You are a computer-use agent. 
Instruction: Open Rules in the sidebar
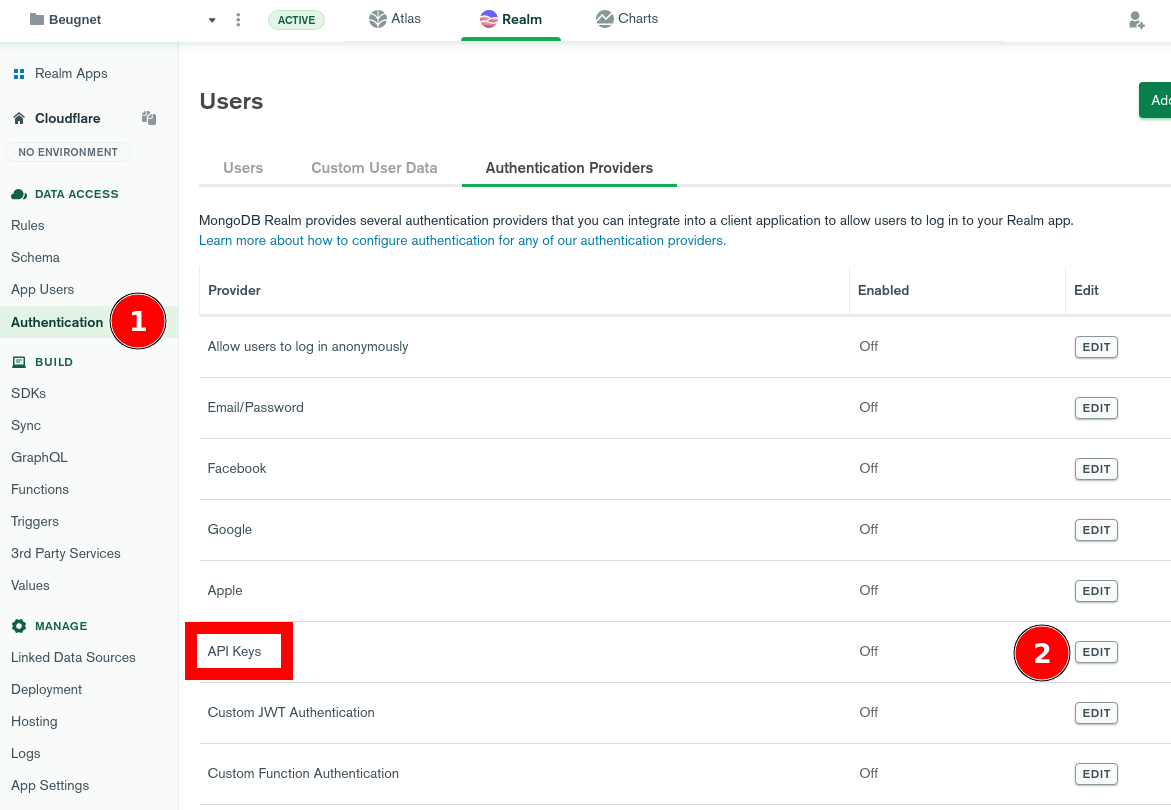(28, 225)
